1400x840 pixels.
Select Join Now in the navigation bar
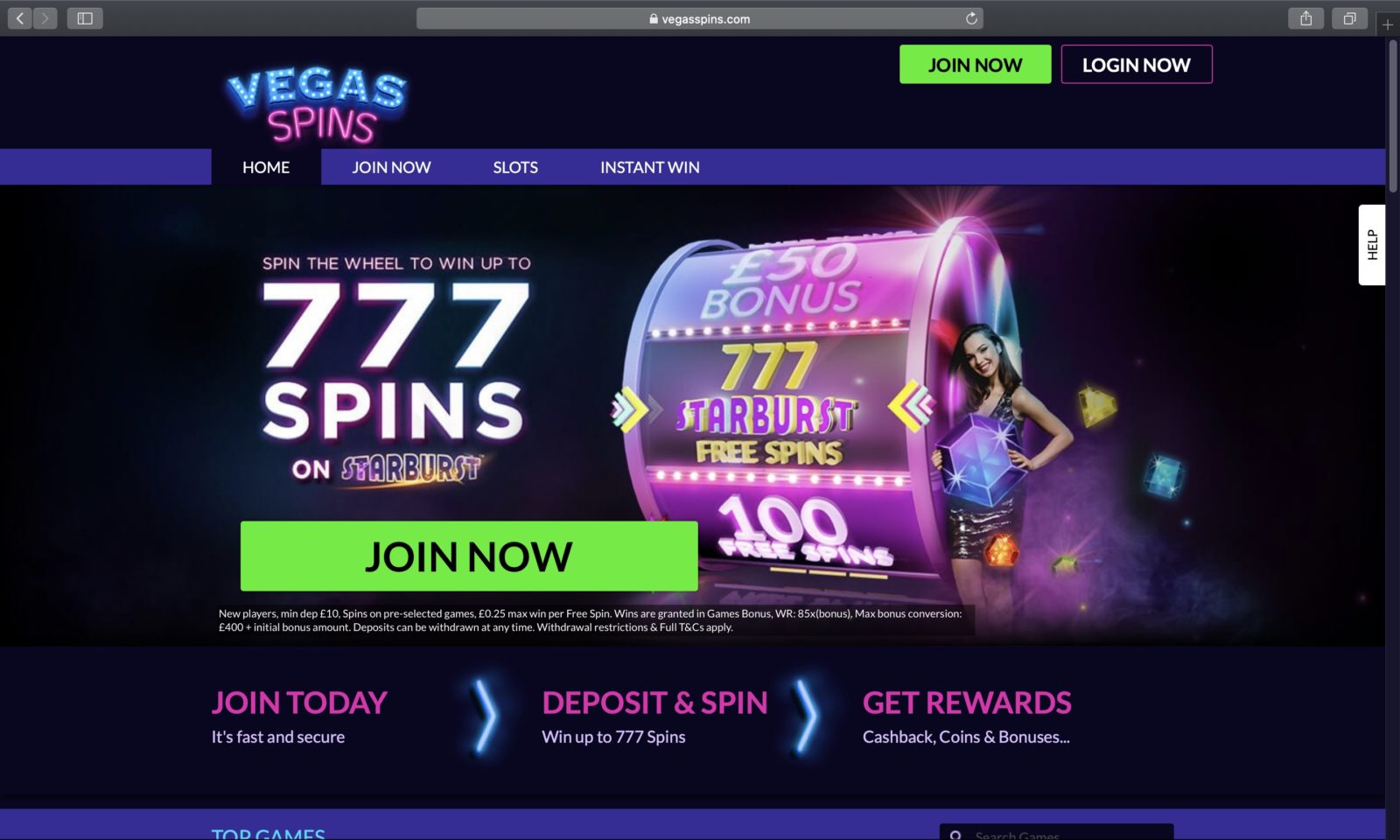[391, 167]
